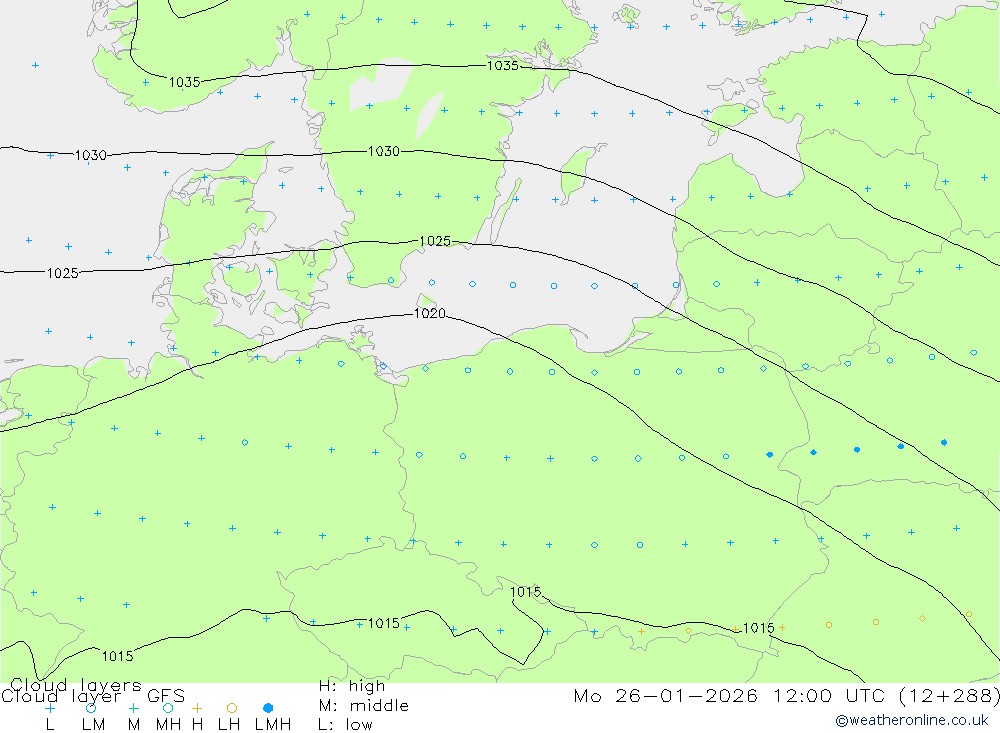Click the 1030 isobar label over Sweden
The image size is (1000, 733).
tap(384, 151)
